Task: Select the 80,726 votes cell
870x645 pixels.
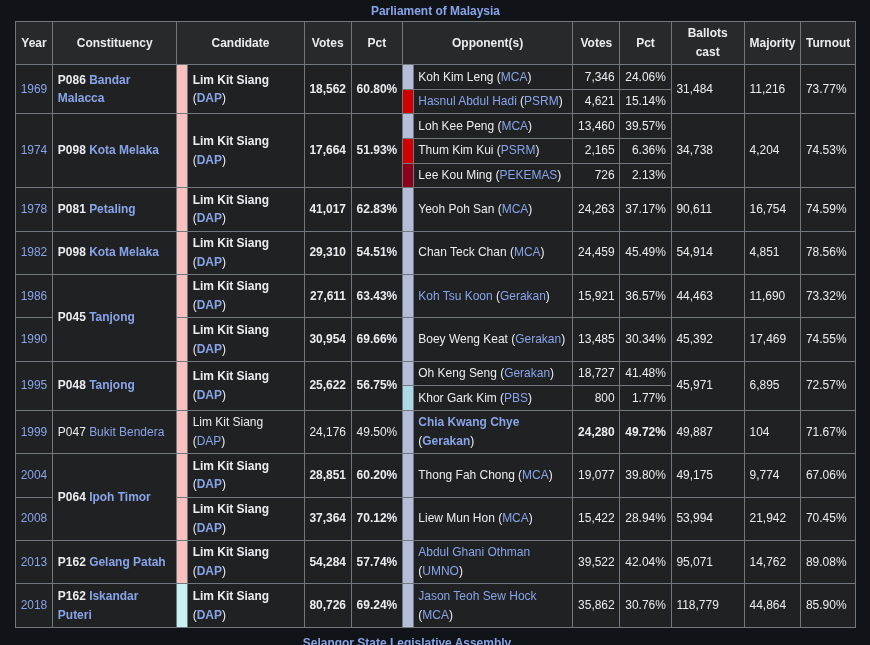Action: 327,605
